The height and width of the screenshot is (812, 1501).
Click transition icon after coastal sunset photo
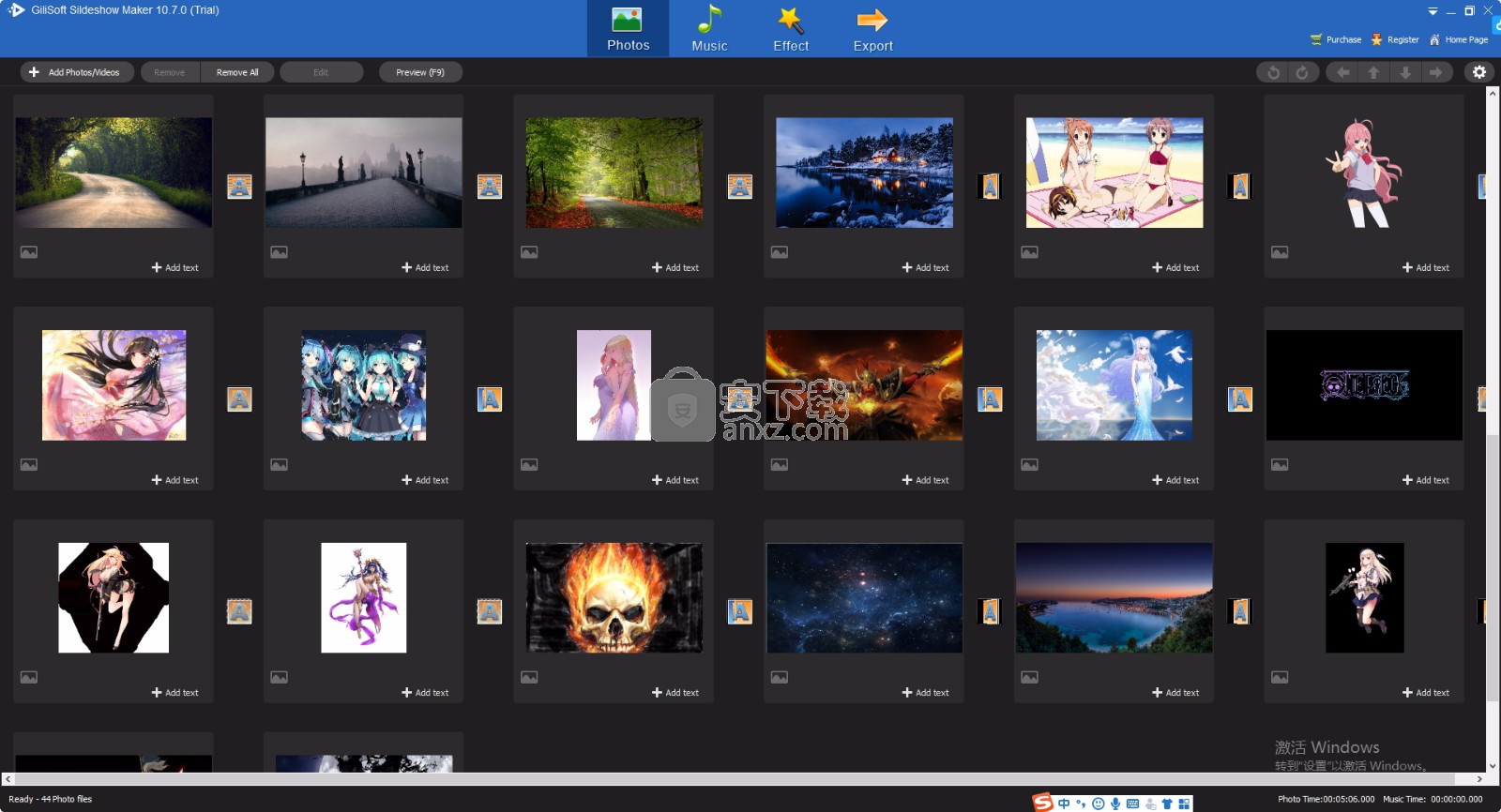point(1240,612)
